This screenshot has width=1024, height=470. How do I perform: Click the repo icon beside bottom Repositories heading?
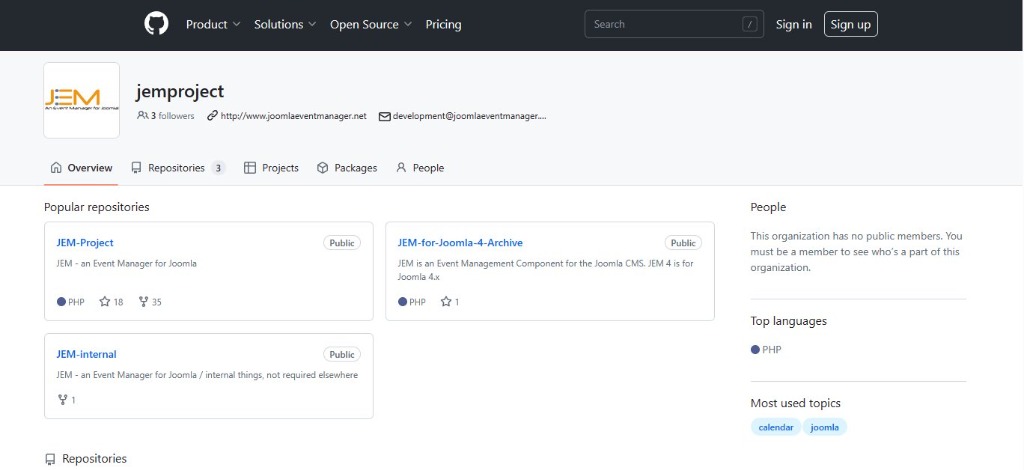[x=50, y=459]
